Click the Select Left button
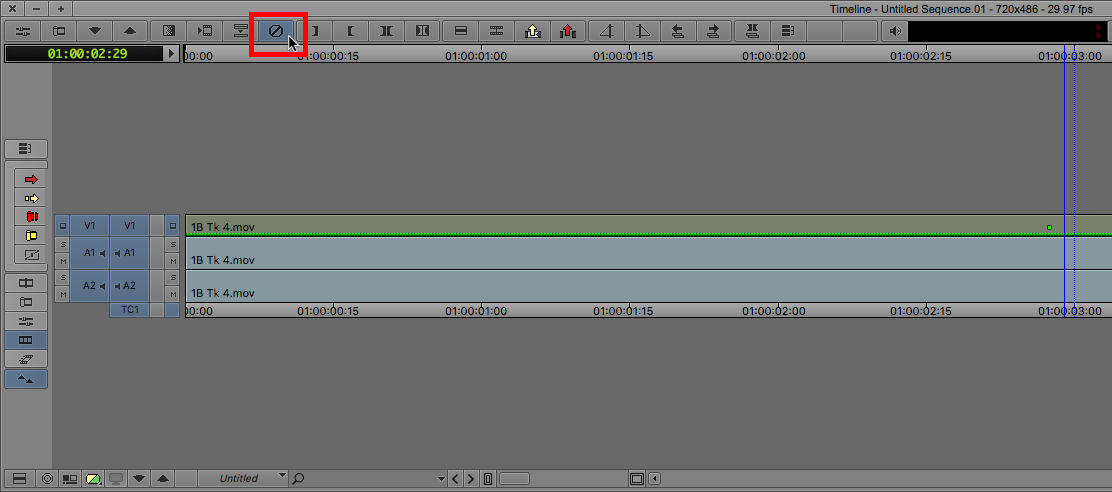The width and height of the screenshot is (1112, 492). click(x=678, y=31)
